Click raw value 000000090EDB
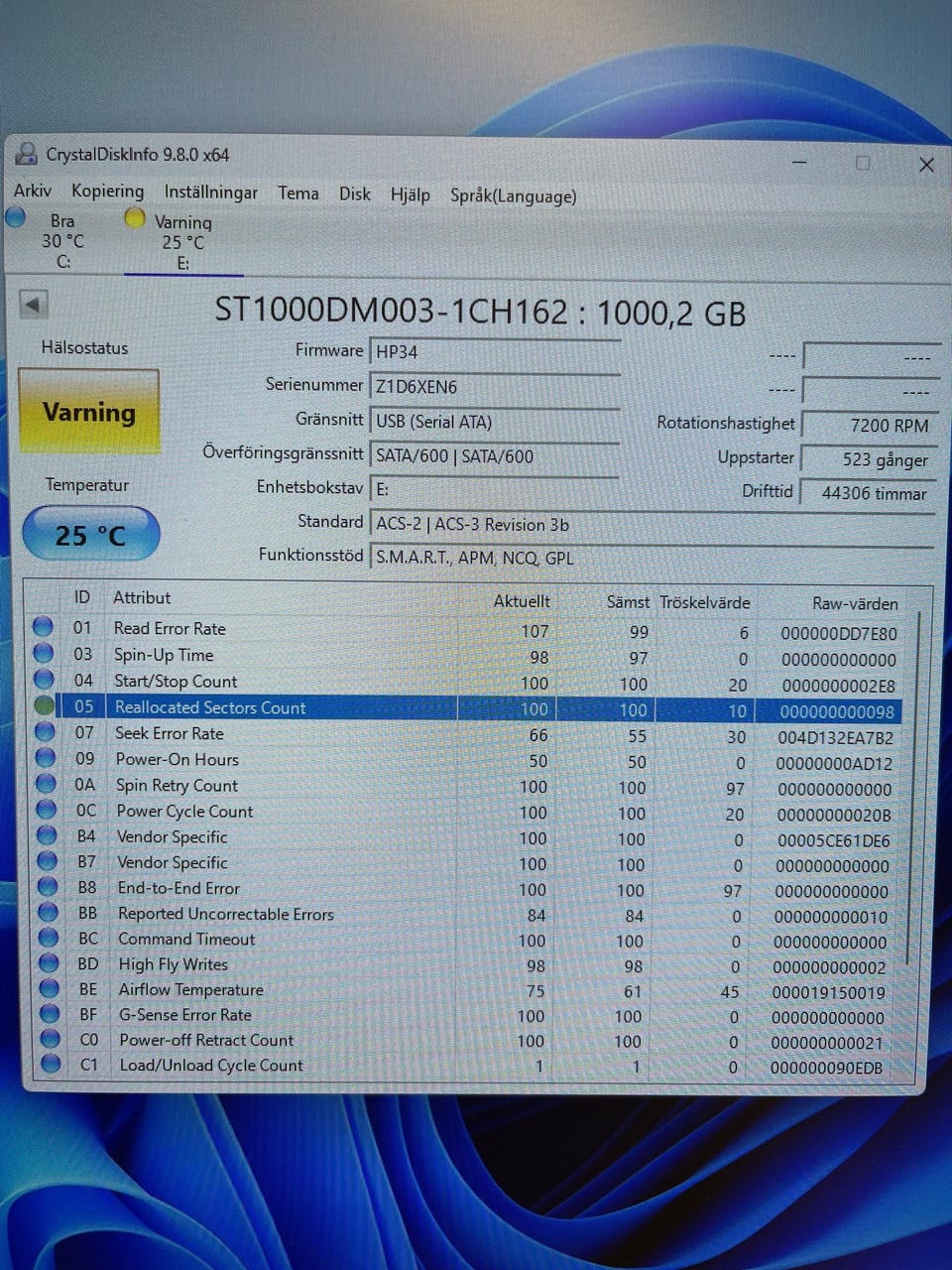Viewport: 952px width, 1270px height. pos(827,1068)
